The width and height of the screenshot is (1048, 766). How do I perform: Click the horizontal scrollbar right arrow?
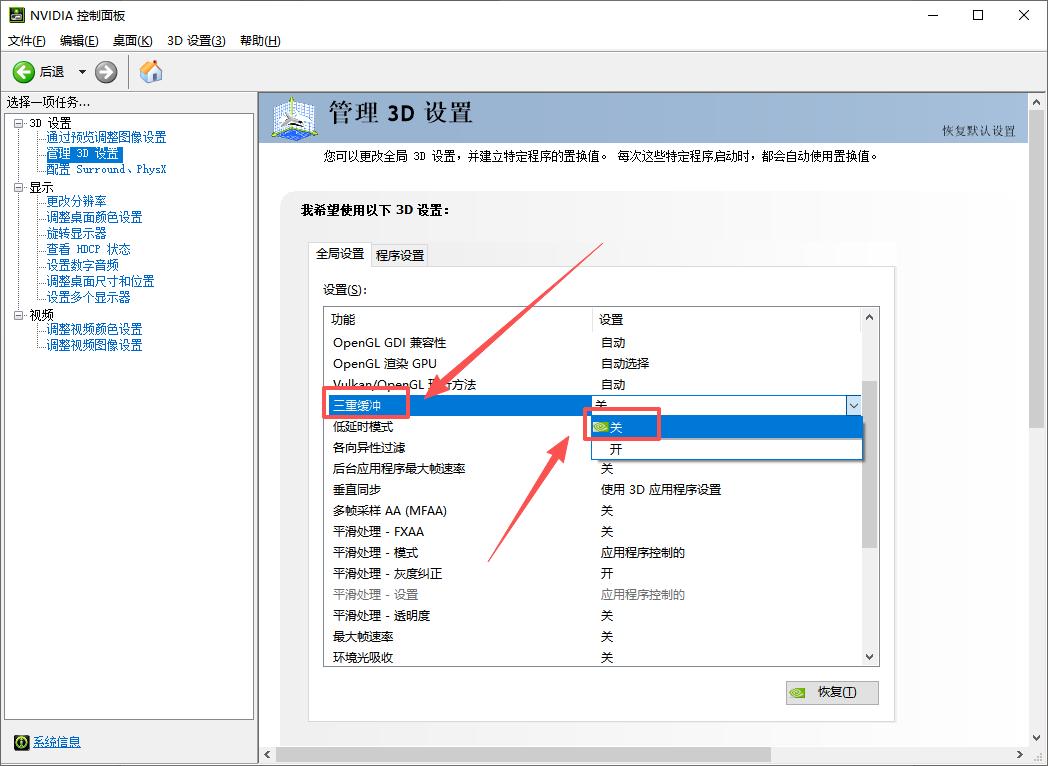[1020, 754]
